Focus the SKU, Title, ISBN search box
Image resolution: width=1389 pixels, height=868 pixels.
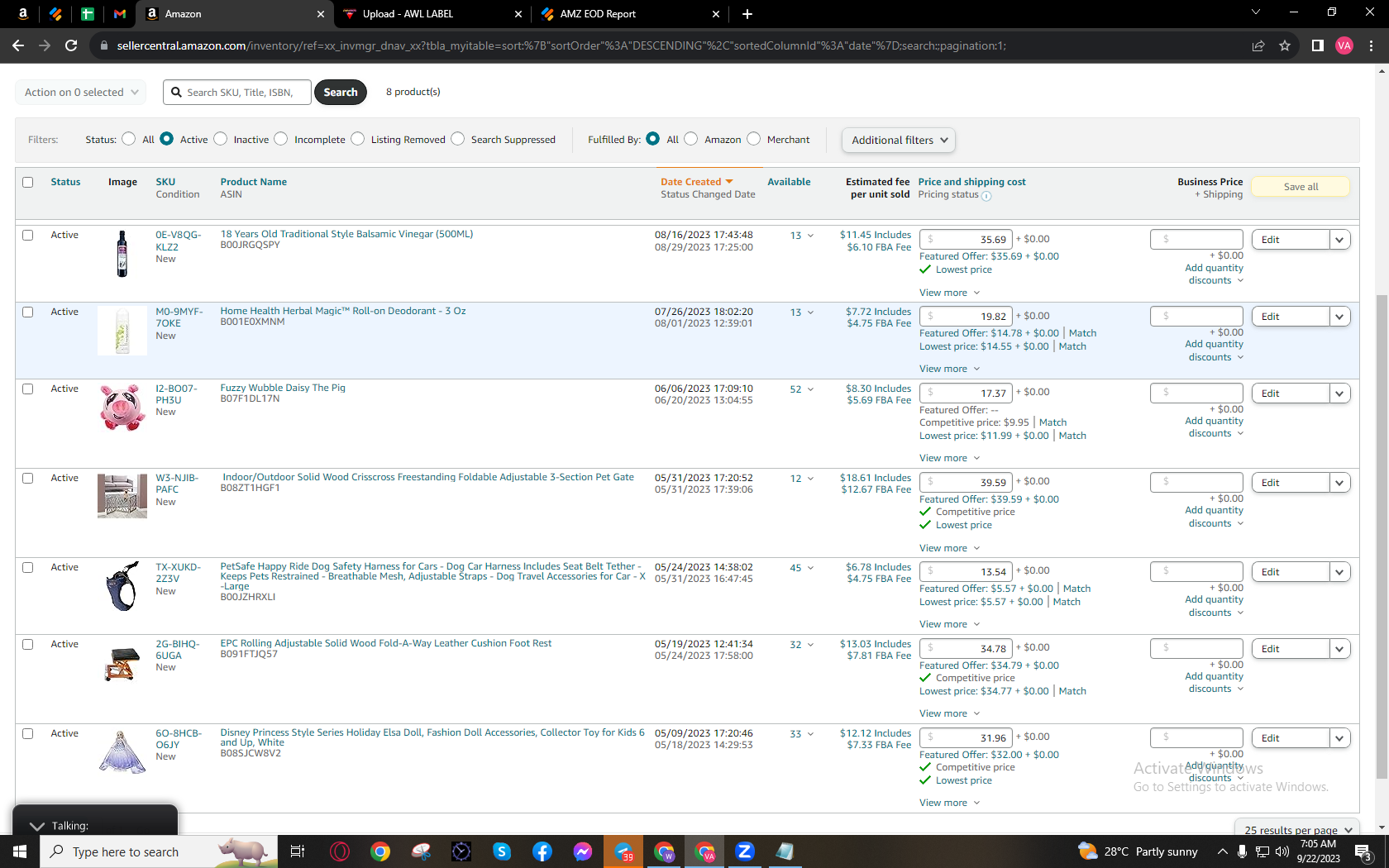click(237, 92)
